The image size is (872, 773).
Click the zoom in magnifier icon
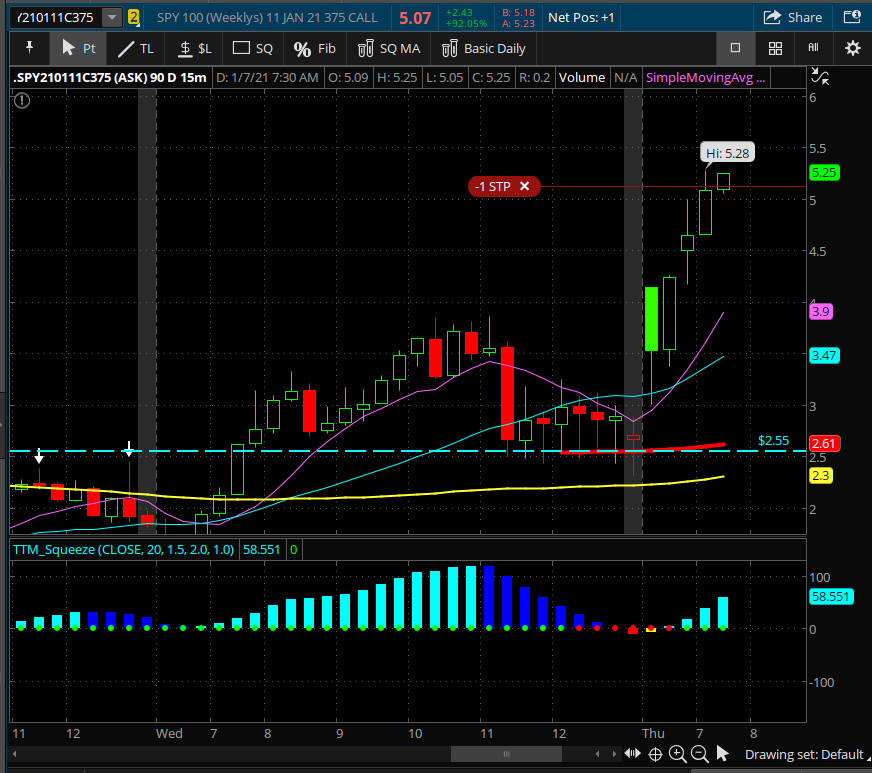[x=678, y=754]
